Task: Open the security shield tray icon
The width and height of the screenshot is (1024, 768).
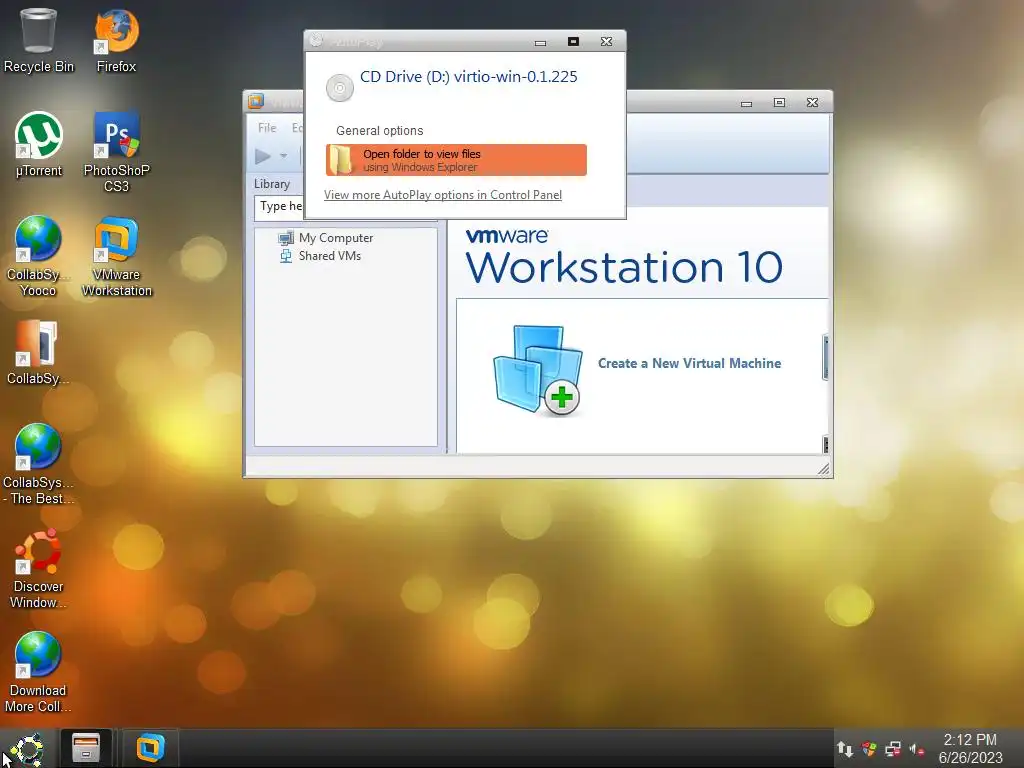Action: point(869,748)
